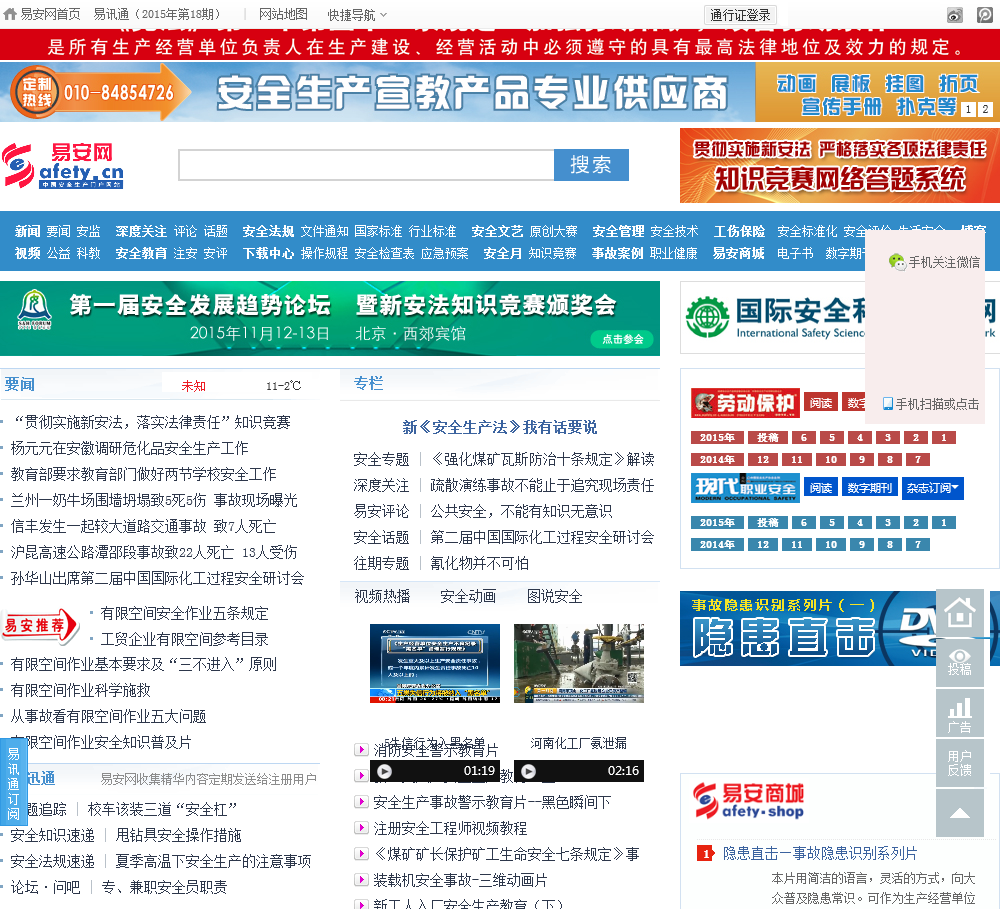Open 有限空间安全作业五条规定 link
Image resolution: width=1000 pixels, height=909 pixels.
tap(184, 613)
